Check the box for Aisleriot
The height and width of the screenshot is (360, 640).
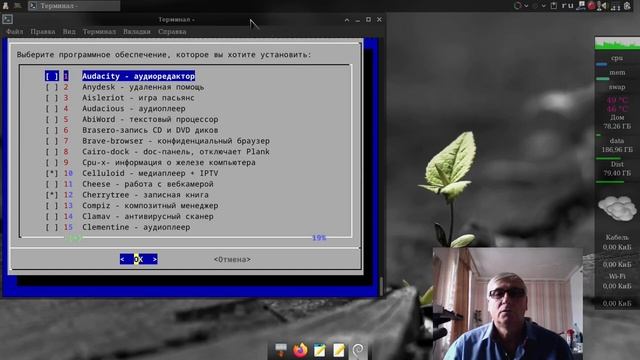pos(52,98)
